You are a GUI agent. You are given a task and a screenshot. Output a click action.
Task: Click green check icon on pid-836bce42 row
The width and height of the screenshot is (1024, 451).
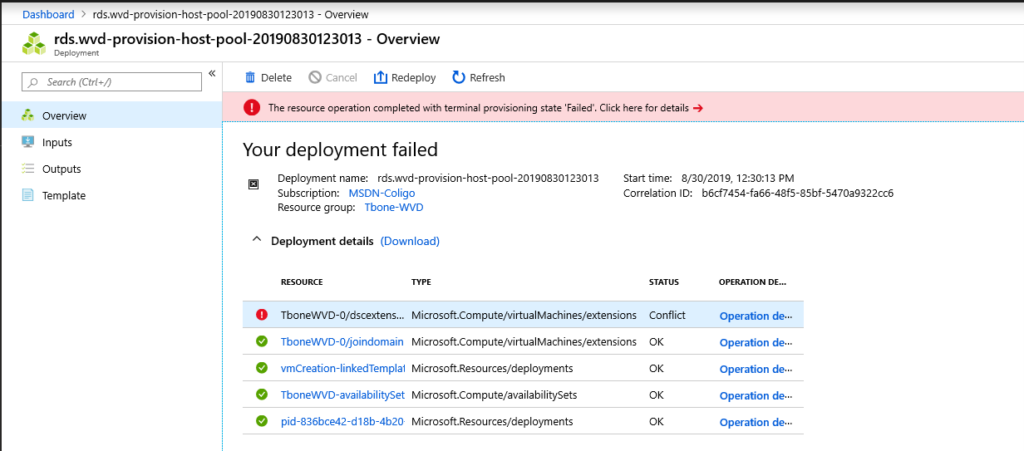(x=262, y=422)
